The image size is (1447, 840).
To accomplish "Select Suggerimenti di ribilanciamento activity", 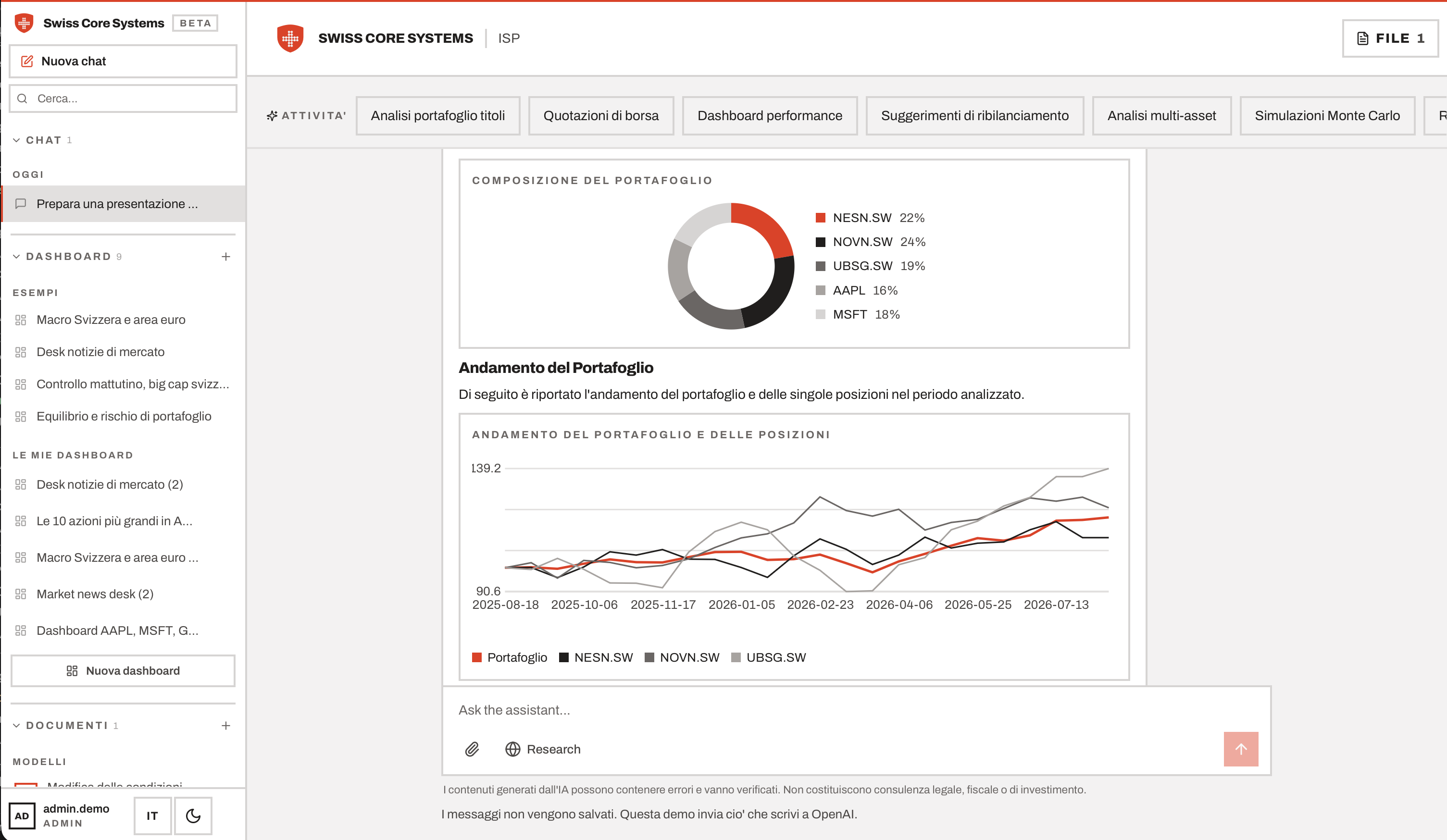I will (x=975, y=116).
